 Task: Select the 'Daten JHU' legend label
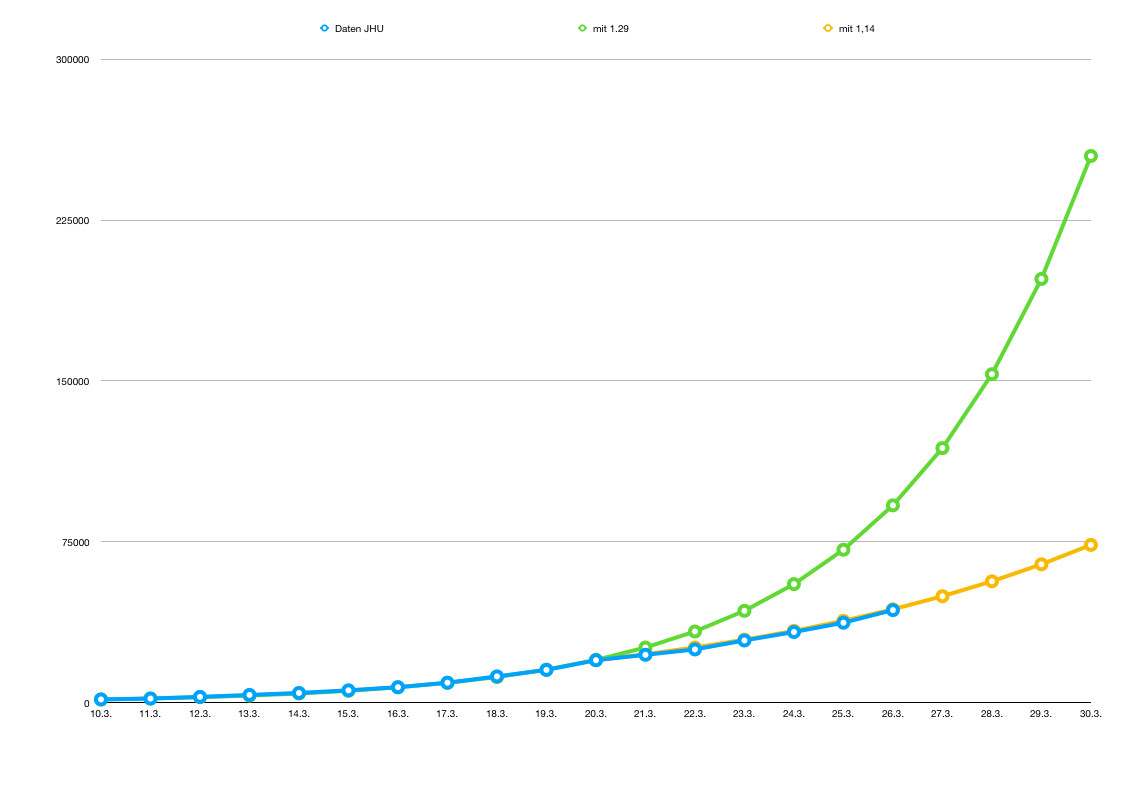pyautogui.click(x=359, y=29)
